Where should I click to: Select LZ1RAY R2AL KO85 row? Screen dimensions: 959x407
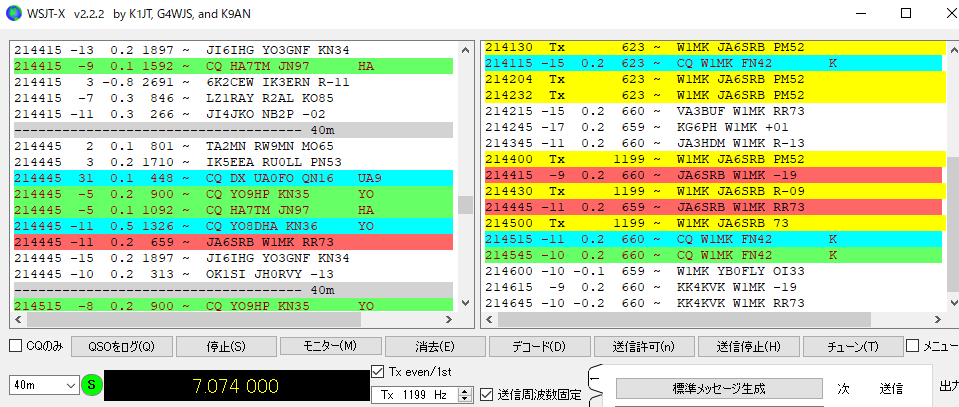pyautogui.click(x=233, y=98)
